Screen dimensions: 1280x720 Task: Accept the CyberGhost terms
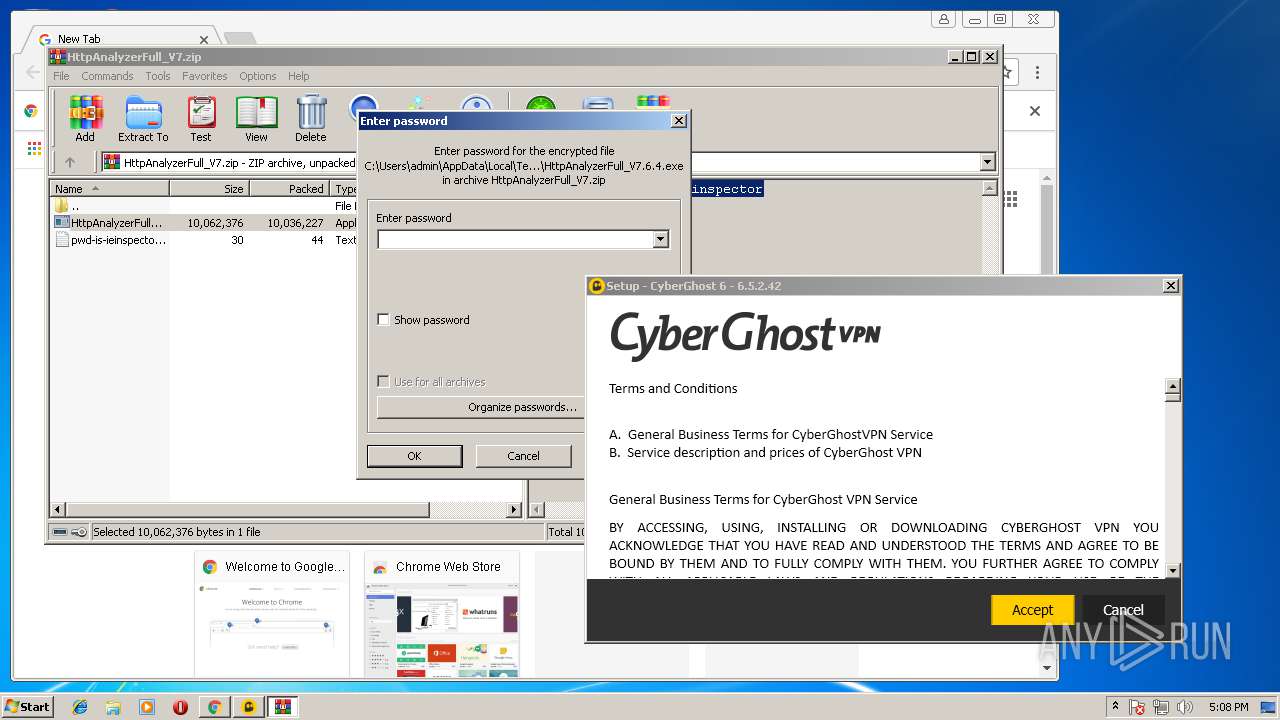tap(1032, 610)
